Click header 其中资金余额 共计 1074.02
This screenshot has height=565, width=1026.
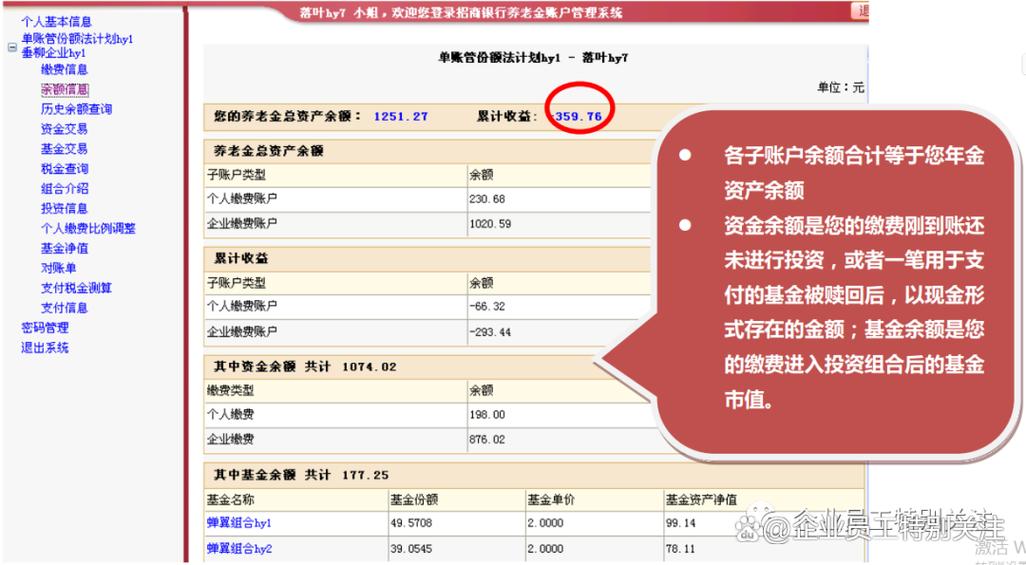(x=305, y=367)
